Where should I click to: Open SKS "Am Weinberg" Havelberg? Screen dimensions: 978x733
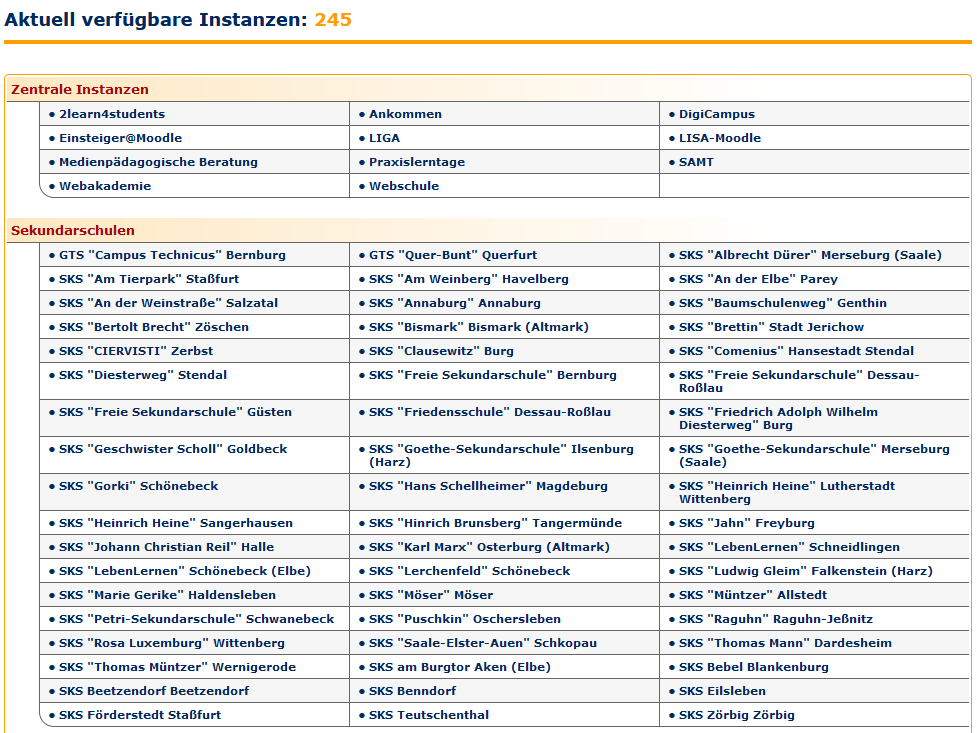tap(468, 279)
